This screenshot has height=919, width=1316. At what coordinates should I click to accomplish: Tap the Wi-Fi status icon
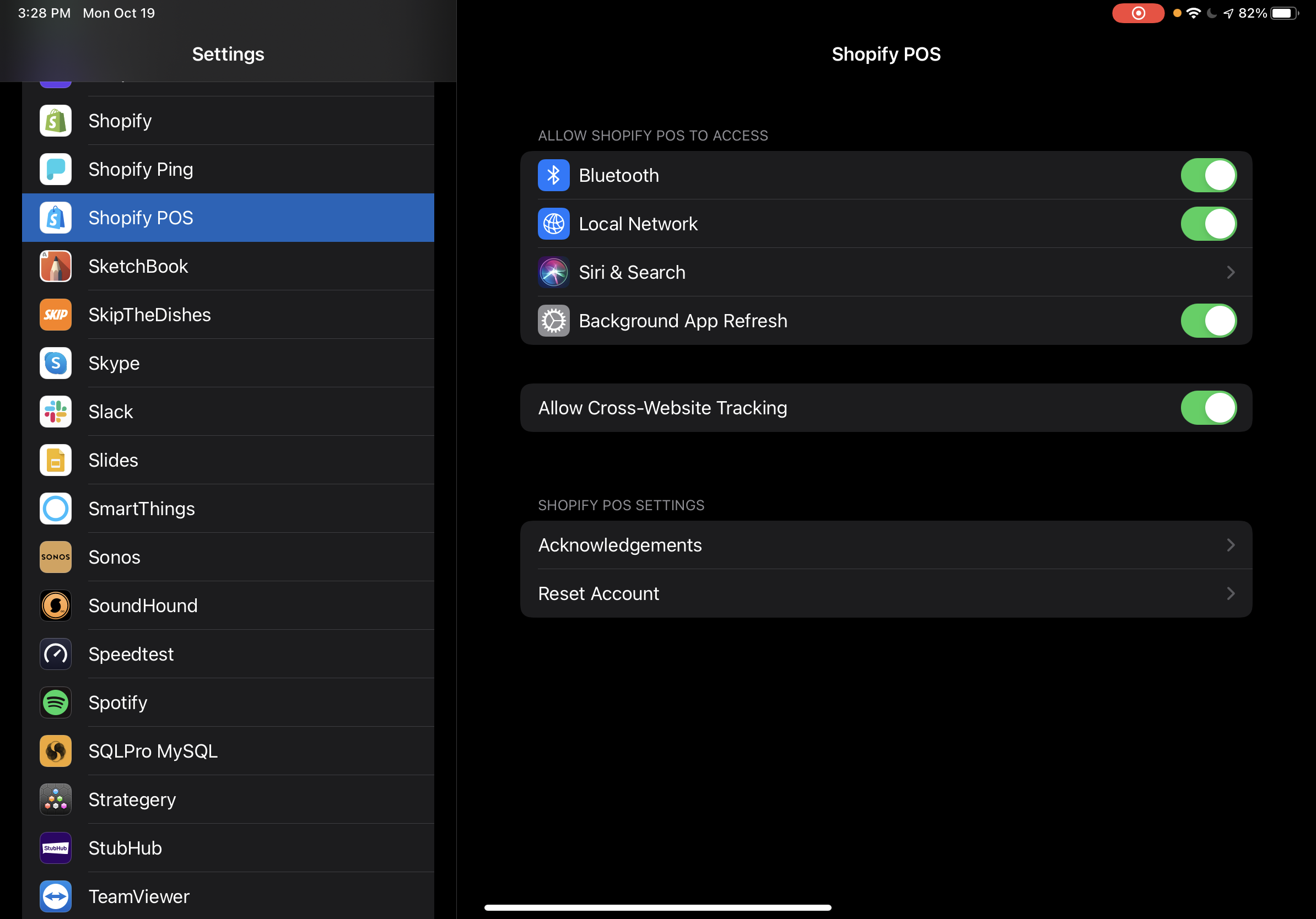(x=1193, y=13)
